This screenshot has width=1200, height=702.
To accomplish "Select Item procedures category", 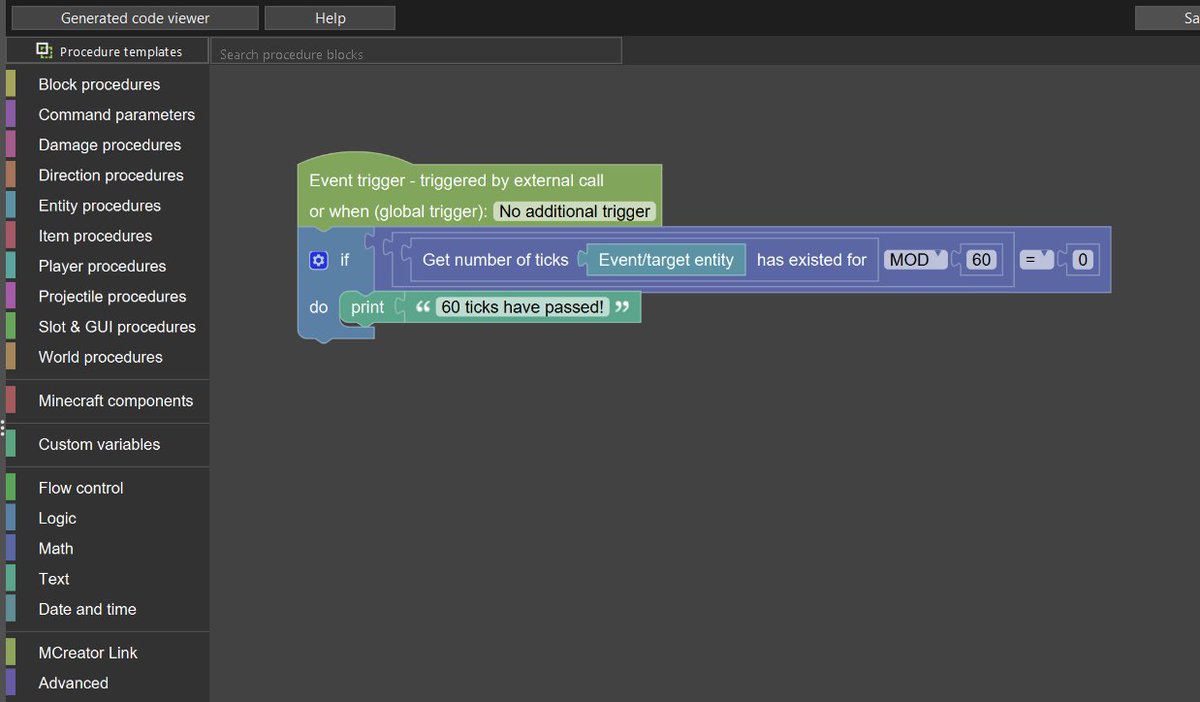I will pos(95,236).
